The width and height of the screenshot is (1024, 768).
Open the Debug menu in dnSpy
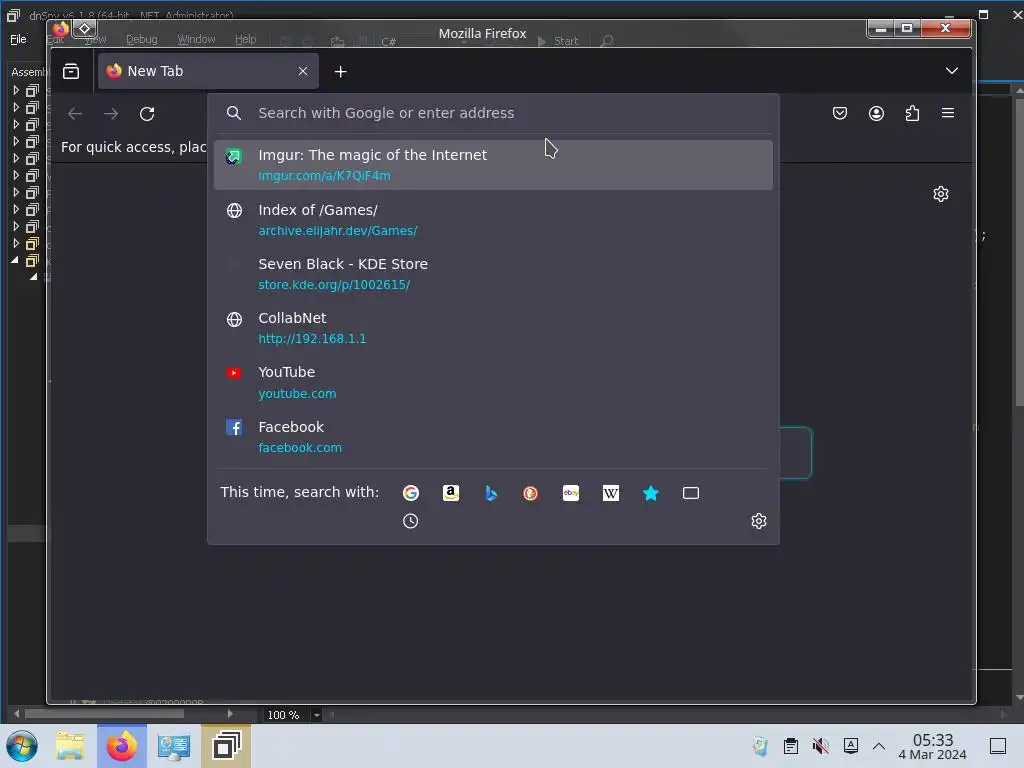142,39
